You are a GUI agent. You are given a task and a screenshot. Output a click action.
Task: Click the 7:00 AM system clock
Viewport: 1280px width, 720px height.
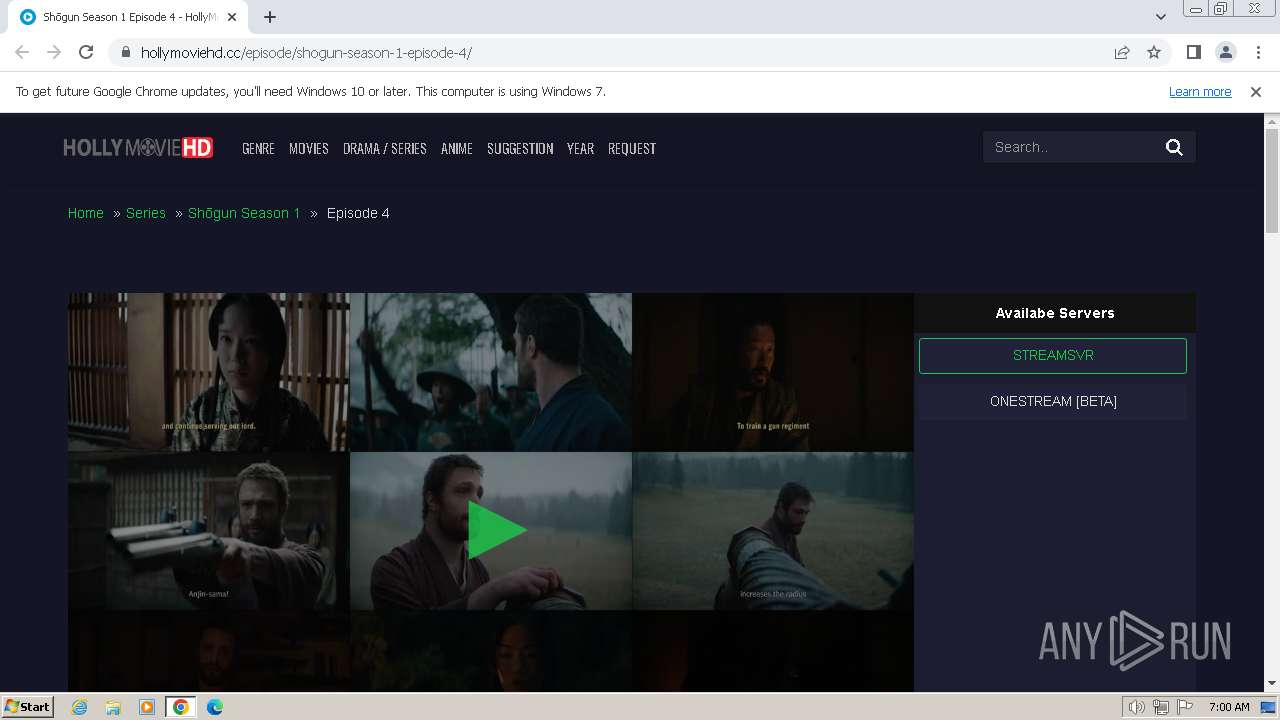click(x=1229, y=707)
